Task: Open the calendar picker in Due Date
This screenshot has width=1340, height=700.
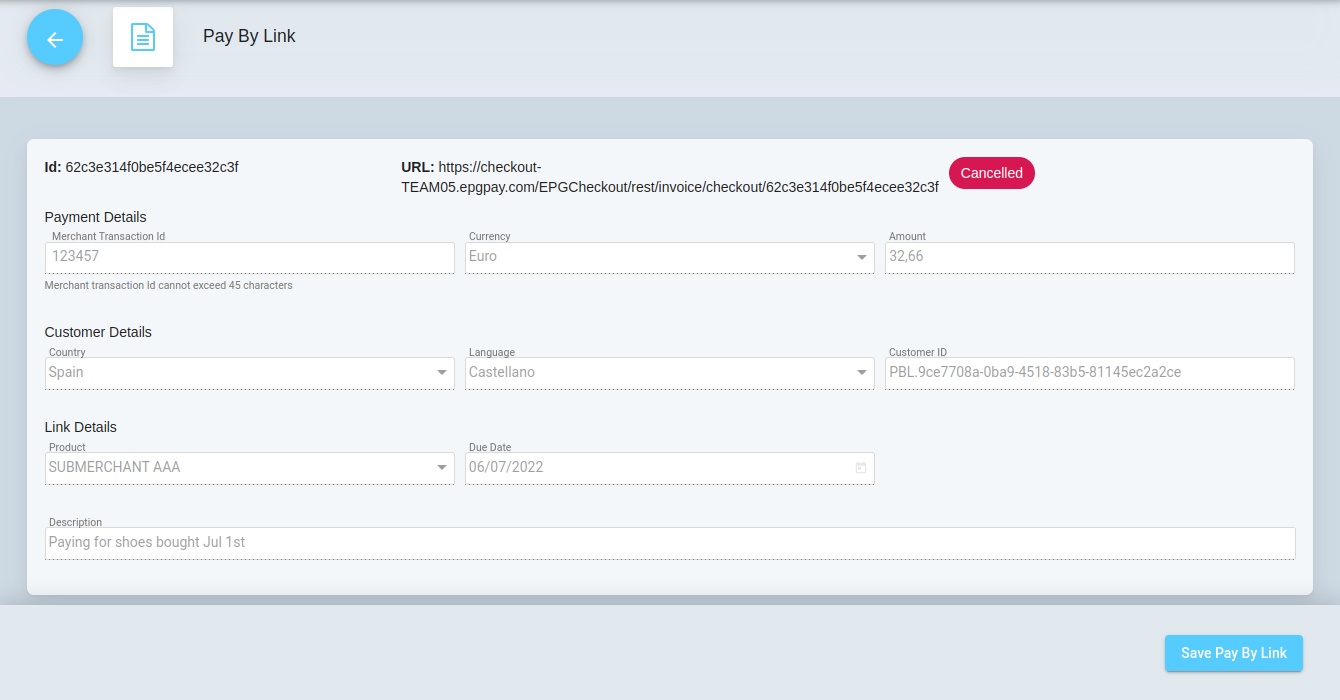Action: (x=860, y=468)
